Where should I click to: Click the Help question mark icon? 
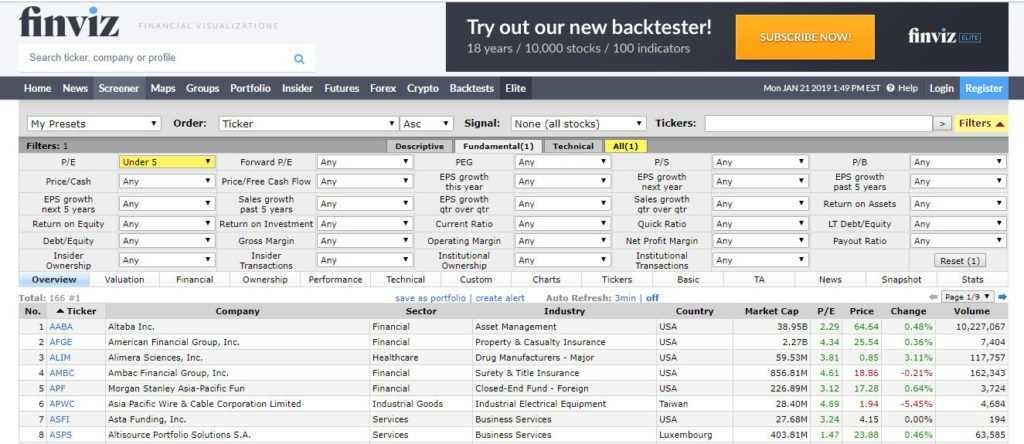click(890, 88)
